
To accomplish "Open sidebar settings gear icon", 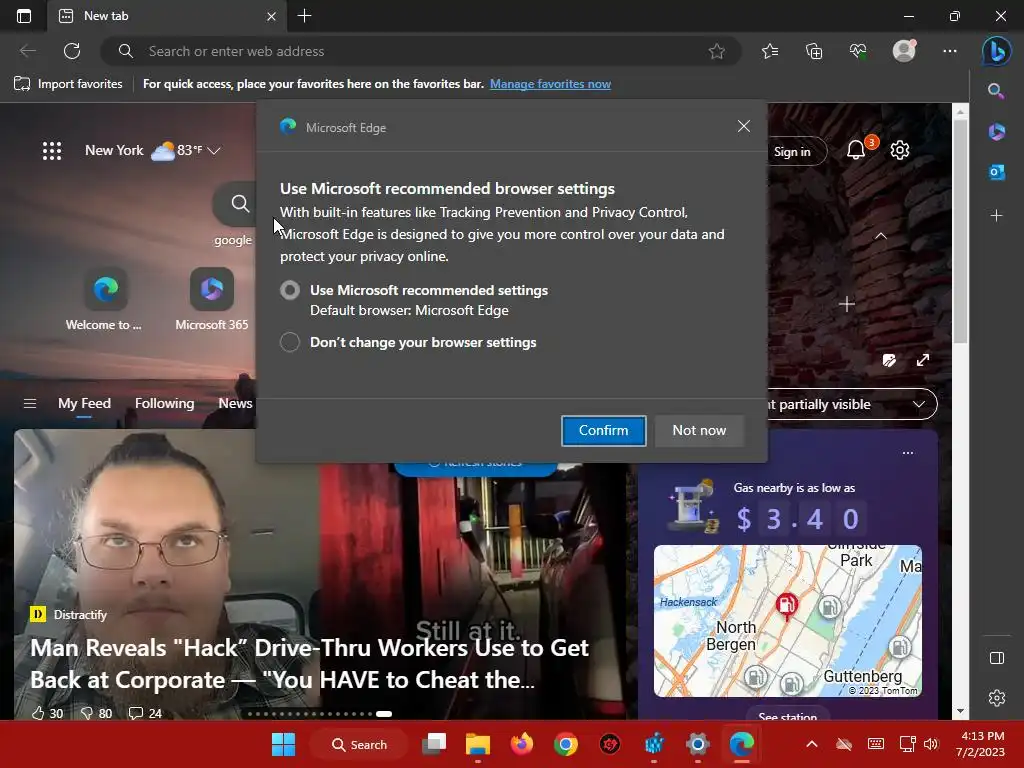I will 997,698.
